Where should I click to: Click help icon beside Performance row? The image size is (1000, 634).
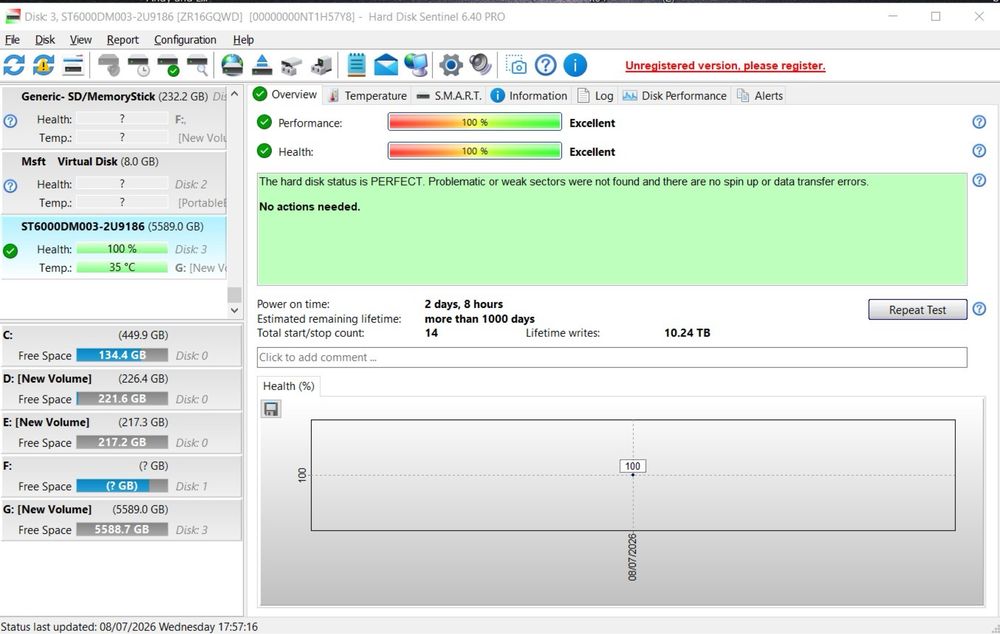coord(979,122)
